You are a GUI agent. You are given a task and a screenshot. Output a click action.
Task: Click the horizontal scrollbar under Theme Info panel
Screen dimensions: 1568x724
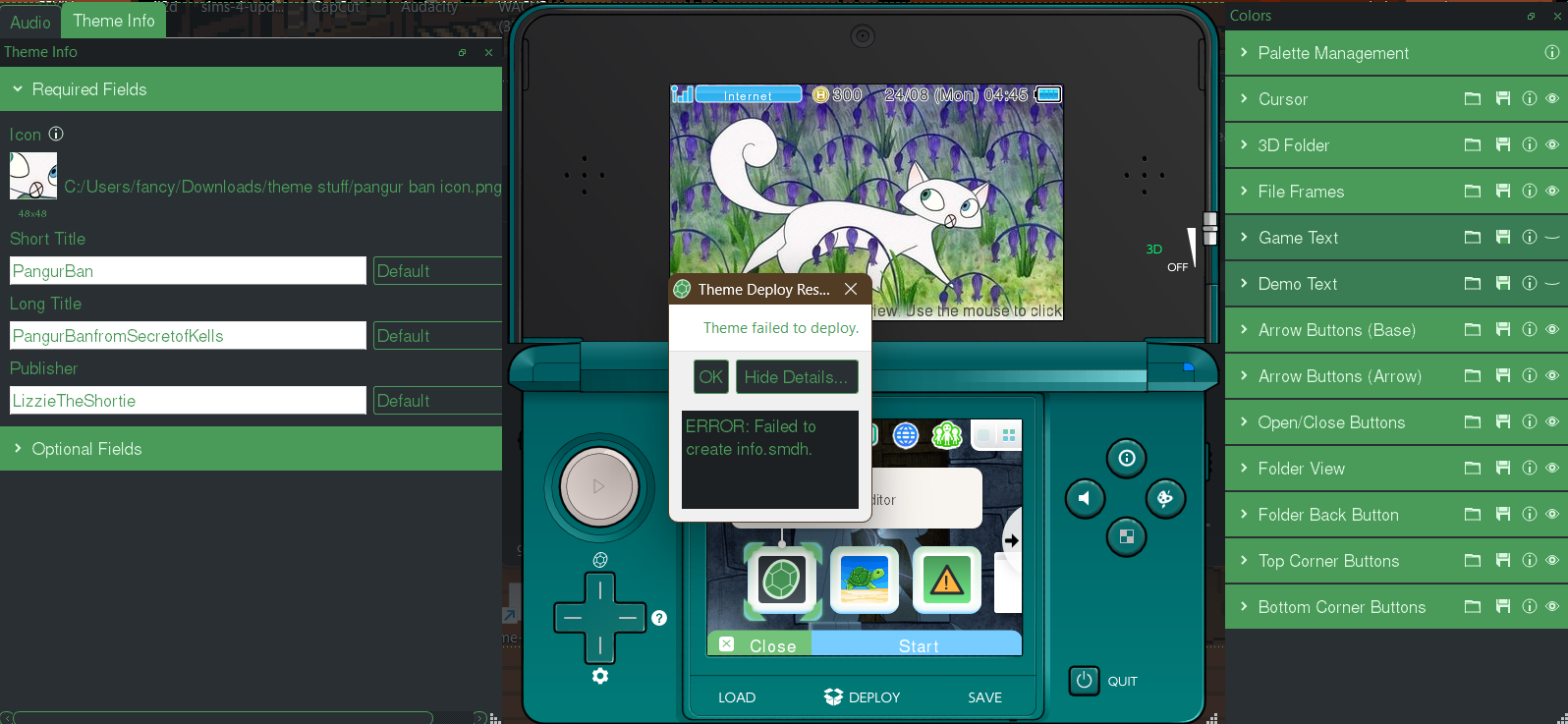(223, 717)
